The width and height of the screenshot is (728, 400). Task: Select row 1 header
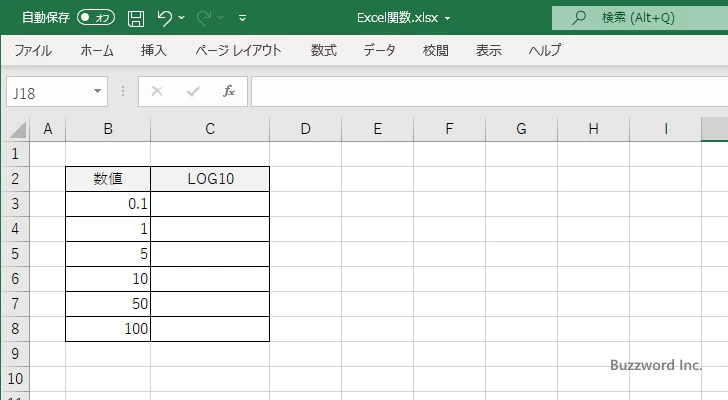coord(15,154)
